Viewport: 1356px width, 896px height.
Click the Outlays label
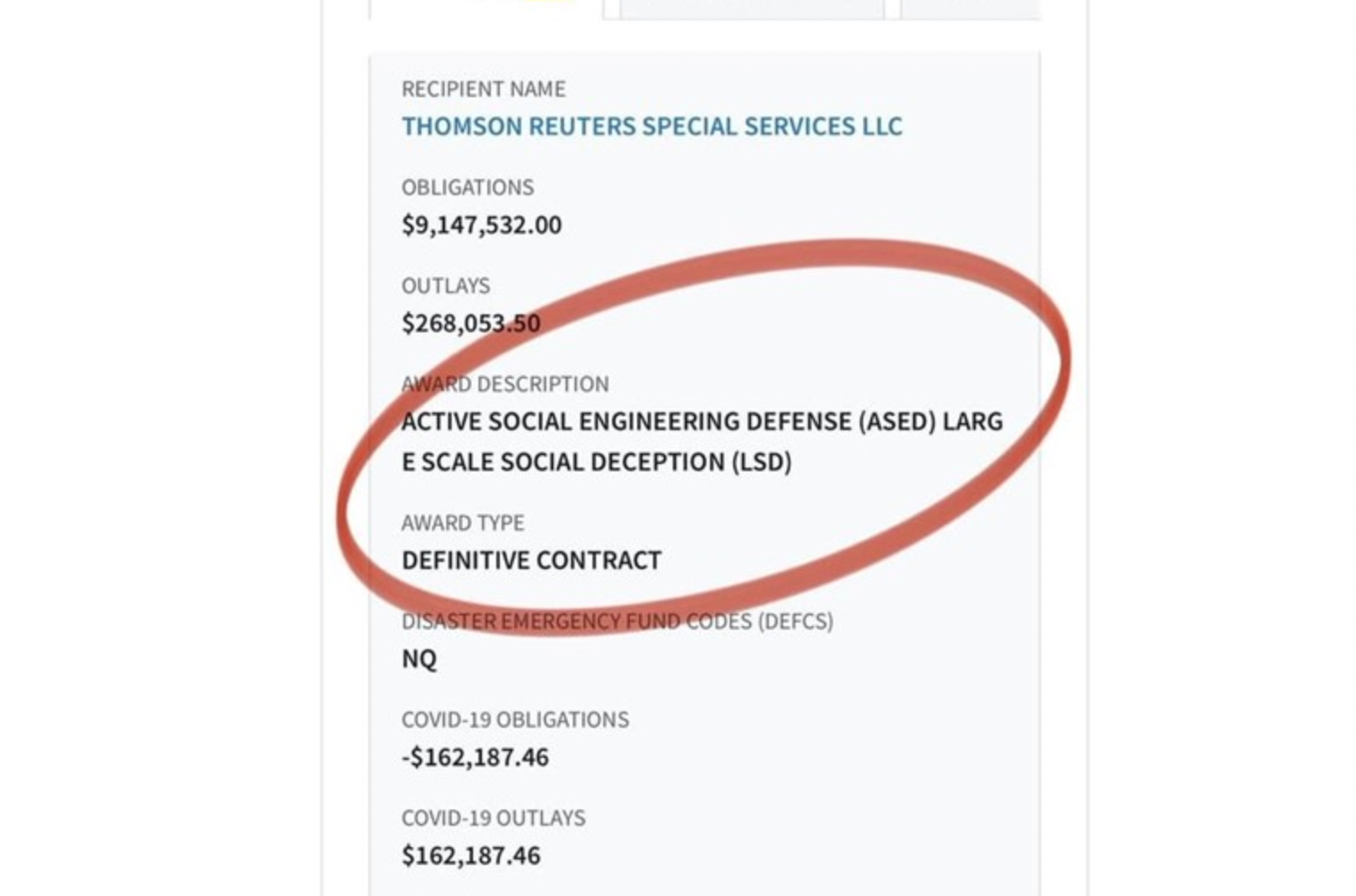coord(445,286)
